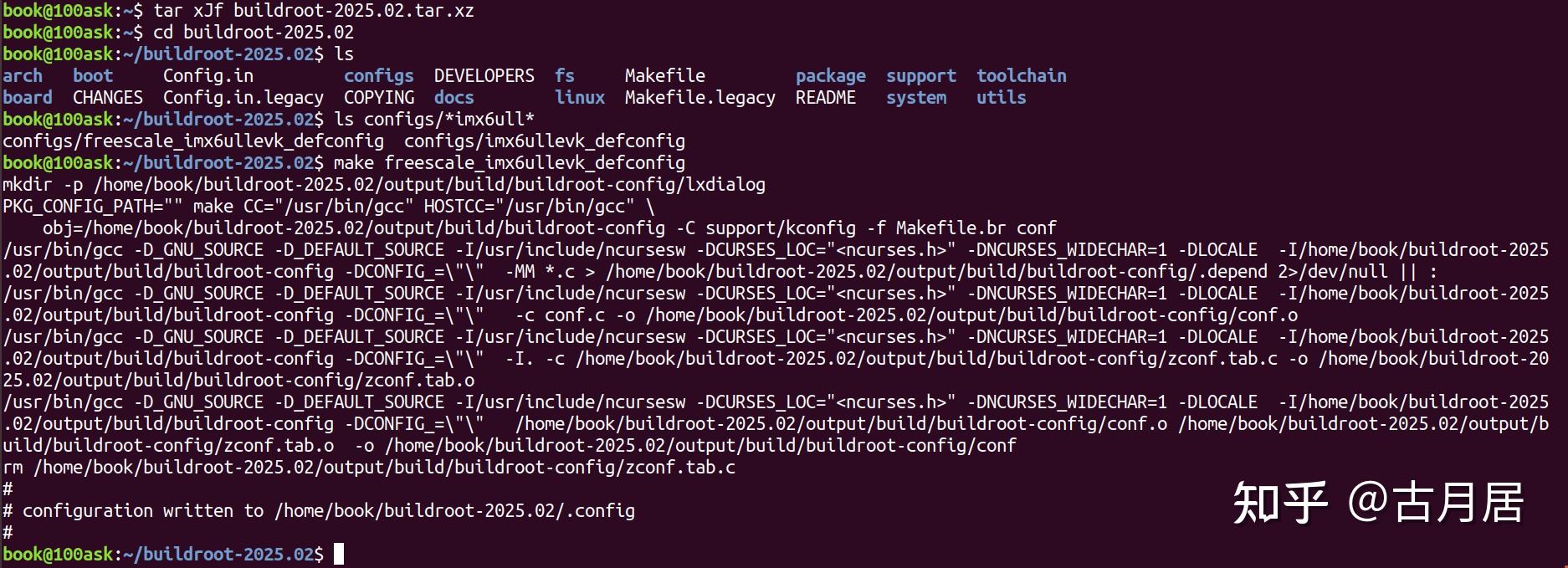Image resolution: width=1568 pixels, height=568 pixels.
Task: Click the 知乎 @古月居 watermark text
Action: (x=1377, y=503)
